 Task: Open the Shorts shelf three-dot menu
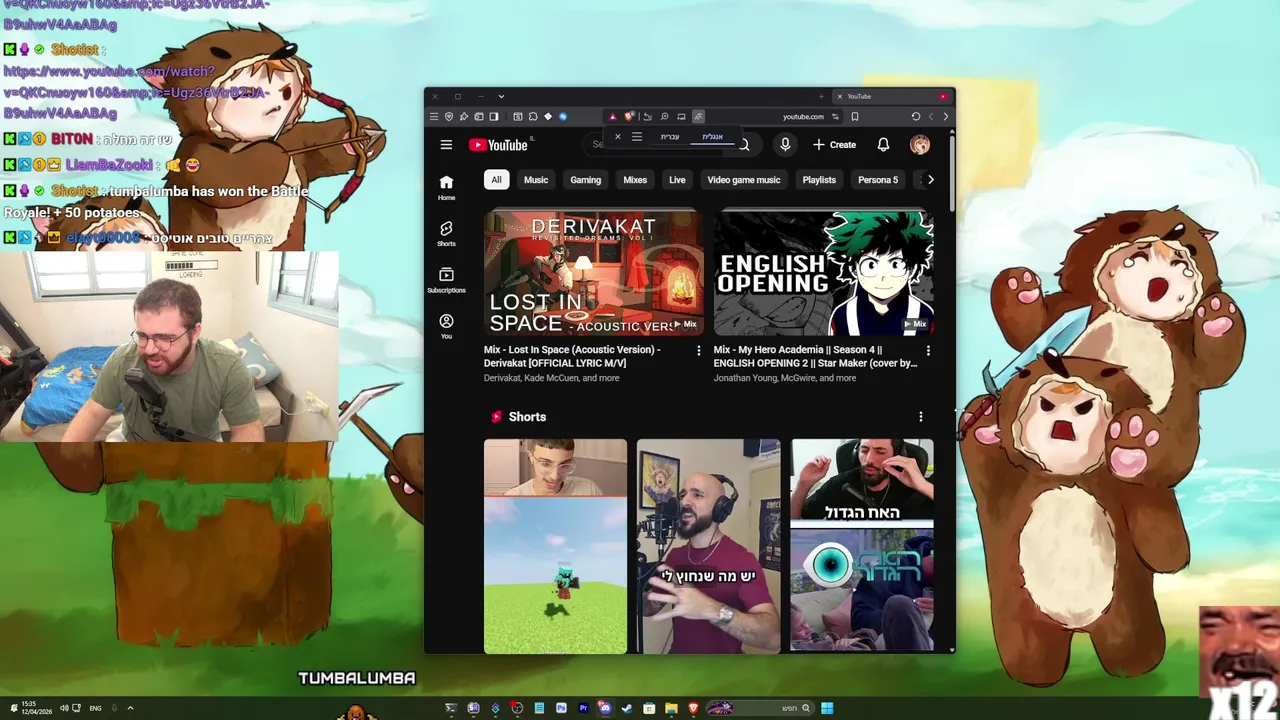click(921, 417)
